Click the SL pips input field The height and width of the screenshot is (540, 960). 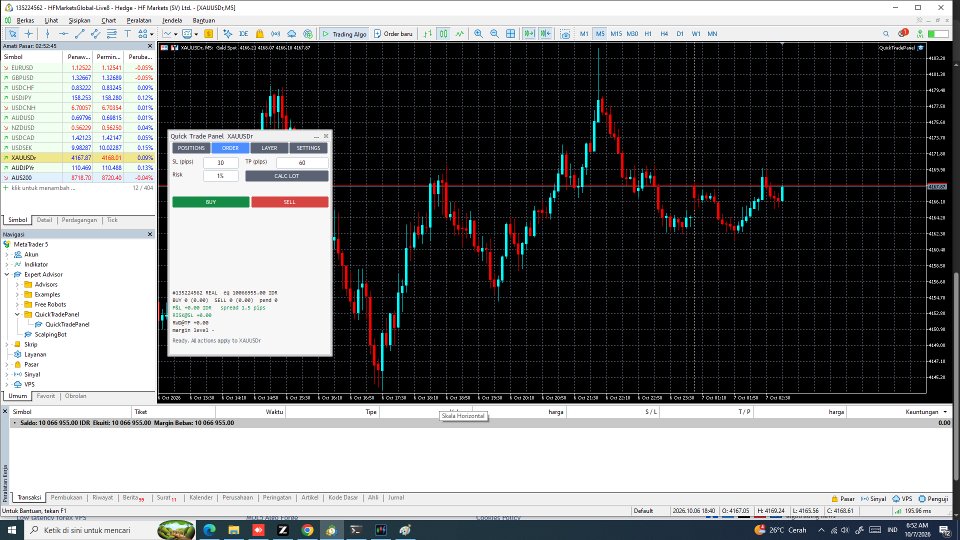[220, 162]
